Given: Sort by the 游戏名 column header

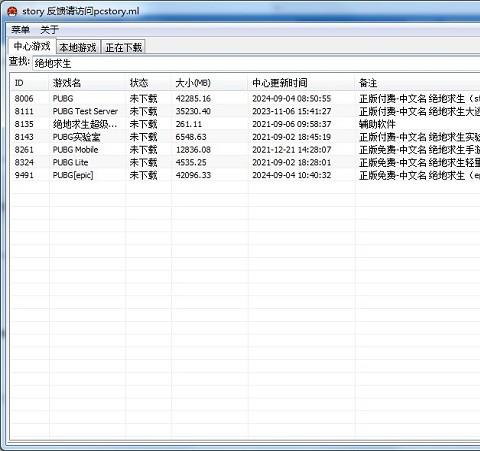Looking at the screenshot, I should 88,83.
